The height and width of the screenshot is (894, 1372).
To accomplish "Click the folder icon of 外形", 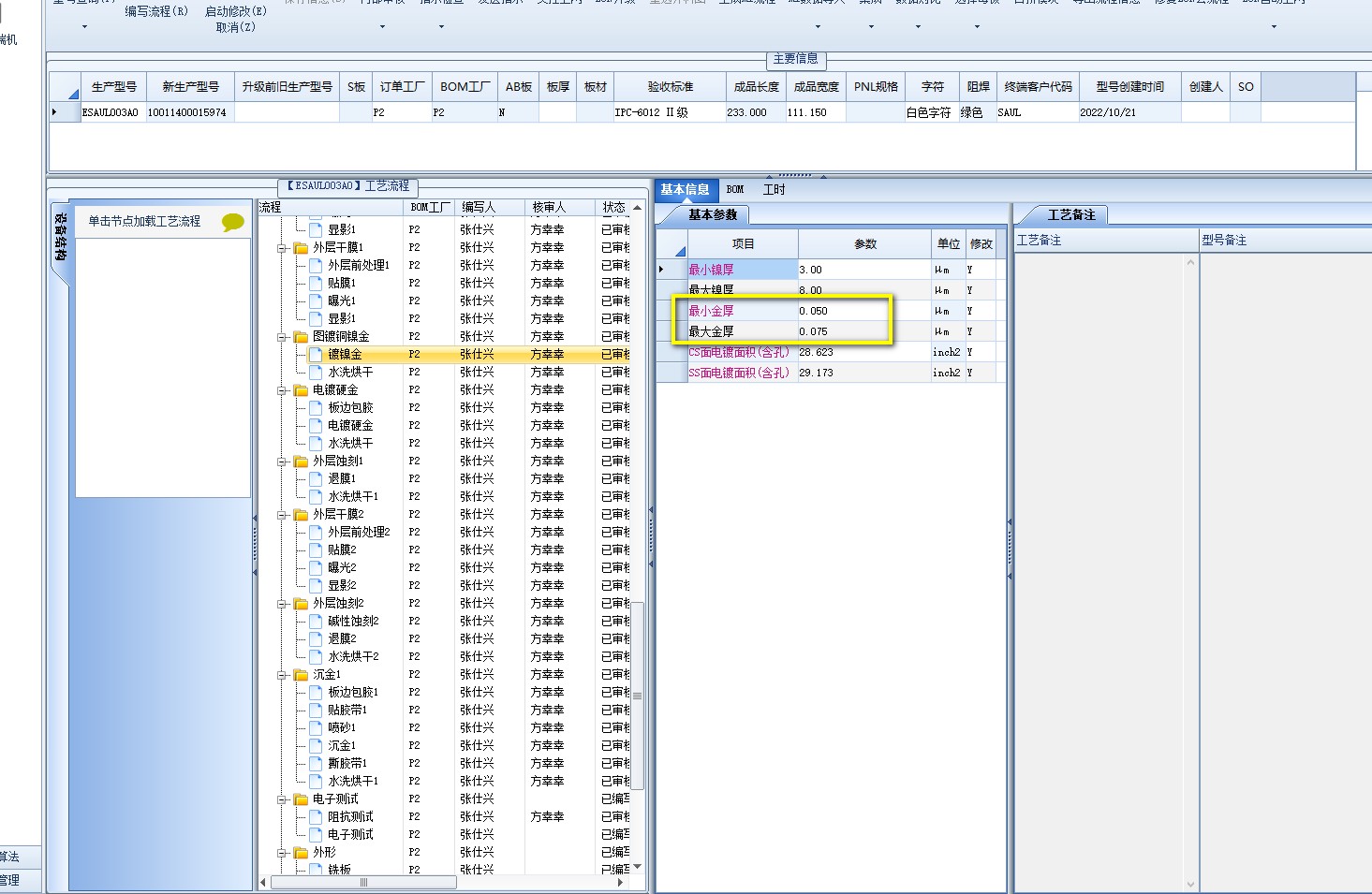I will pyautogui.click(x=301, y=853).
